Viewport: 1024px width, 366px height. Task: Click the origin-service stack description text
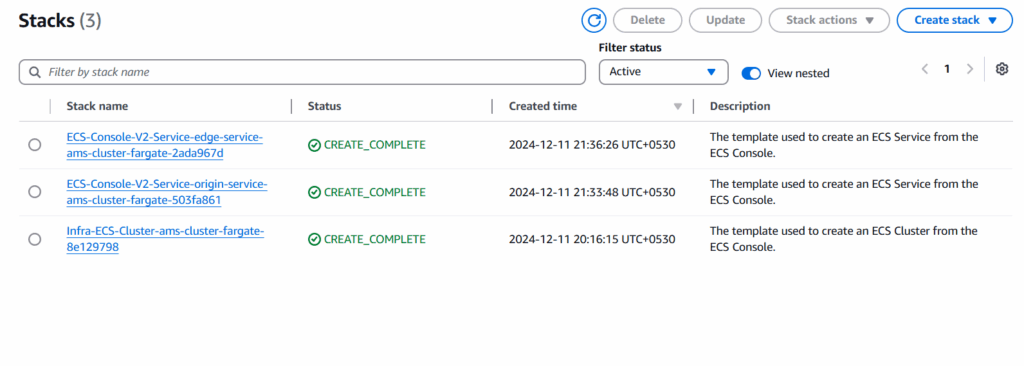pyautogui.click(x=844, y=192)
